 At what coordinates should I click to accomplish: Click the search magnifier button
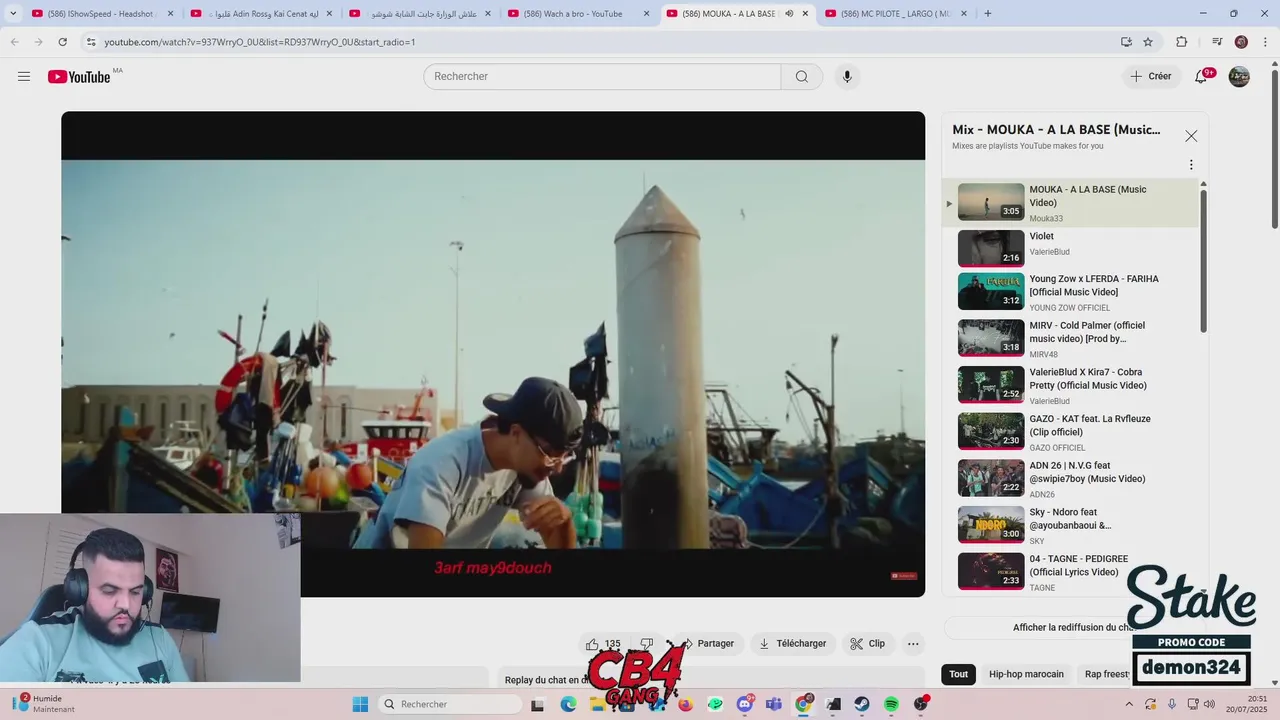(x=802, y=77)
